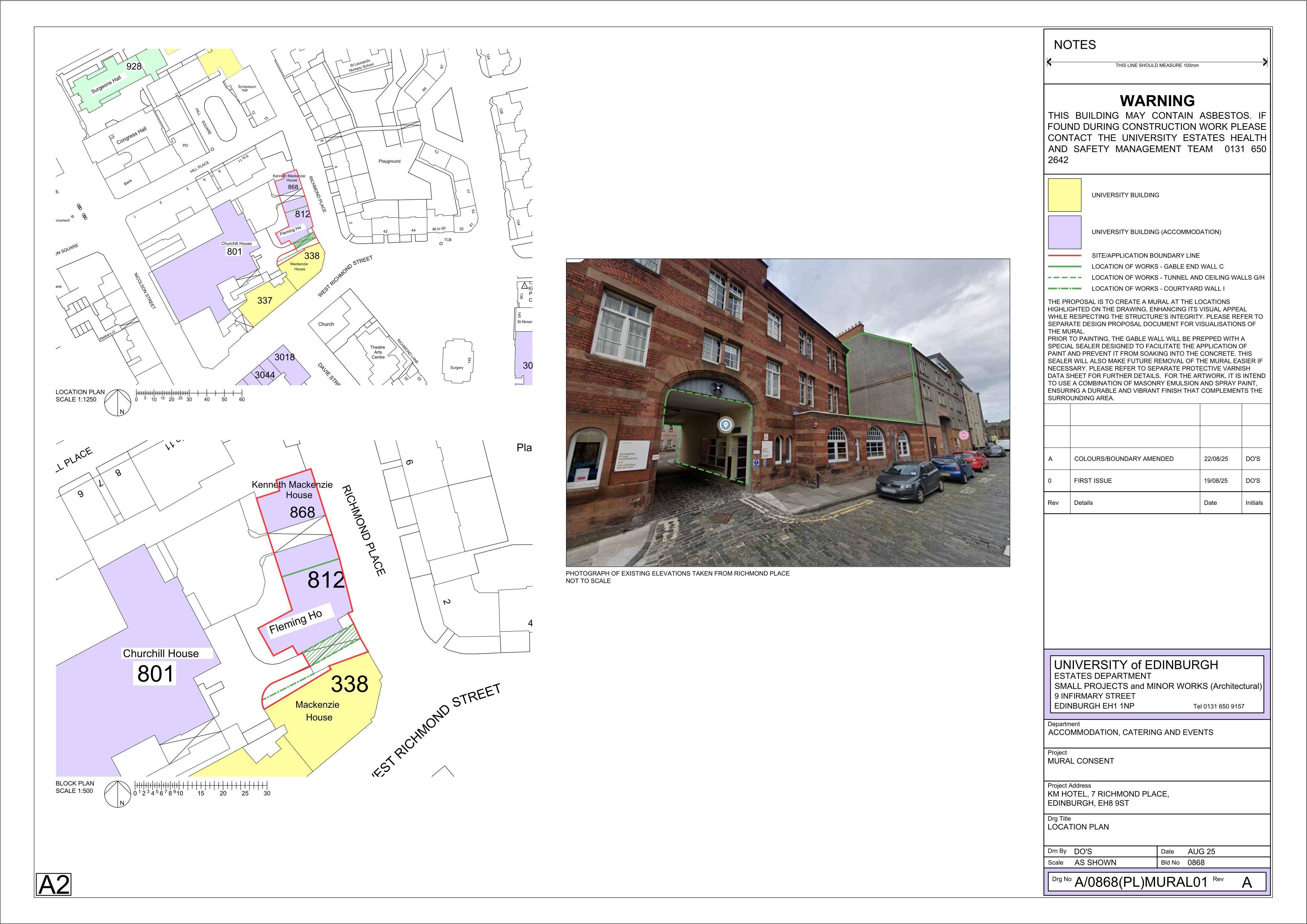The height and width of the screenshot is (924, 1307).
Task: Click 'LOCATION OF WORKS - GABLE END WALL C' legend
Action: pos(1157,267)
